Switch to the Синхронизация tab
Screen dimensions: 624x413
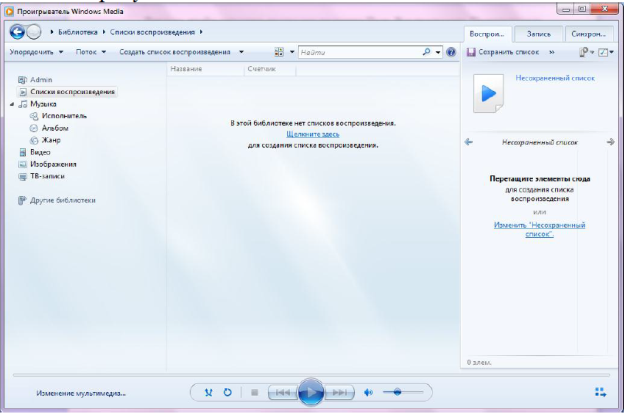[x=589, y=34]
